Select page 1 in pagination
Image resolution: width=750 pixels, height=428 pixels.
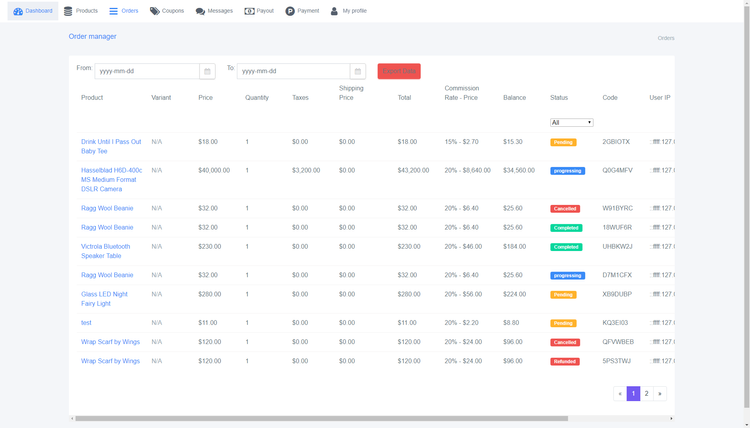point(633,394)
